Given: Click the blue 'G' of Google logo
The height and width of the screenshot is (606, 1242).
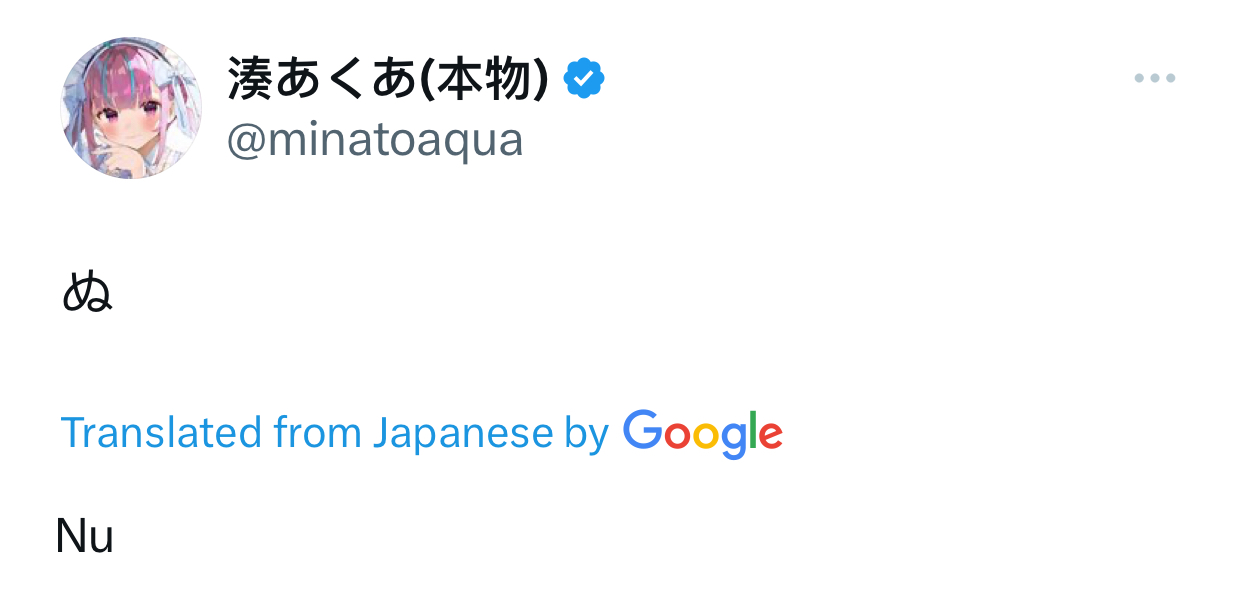Looking at the screenshot, I should [643, 431].
